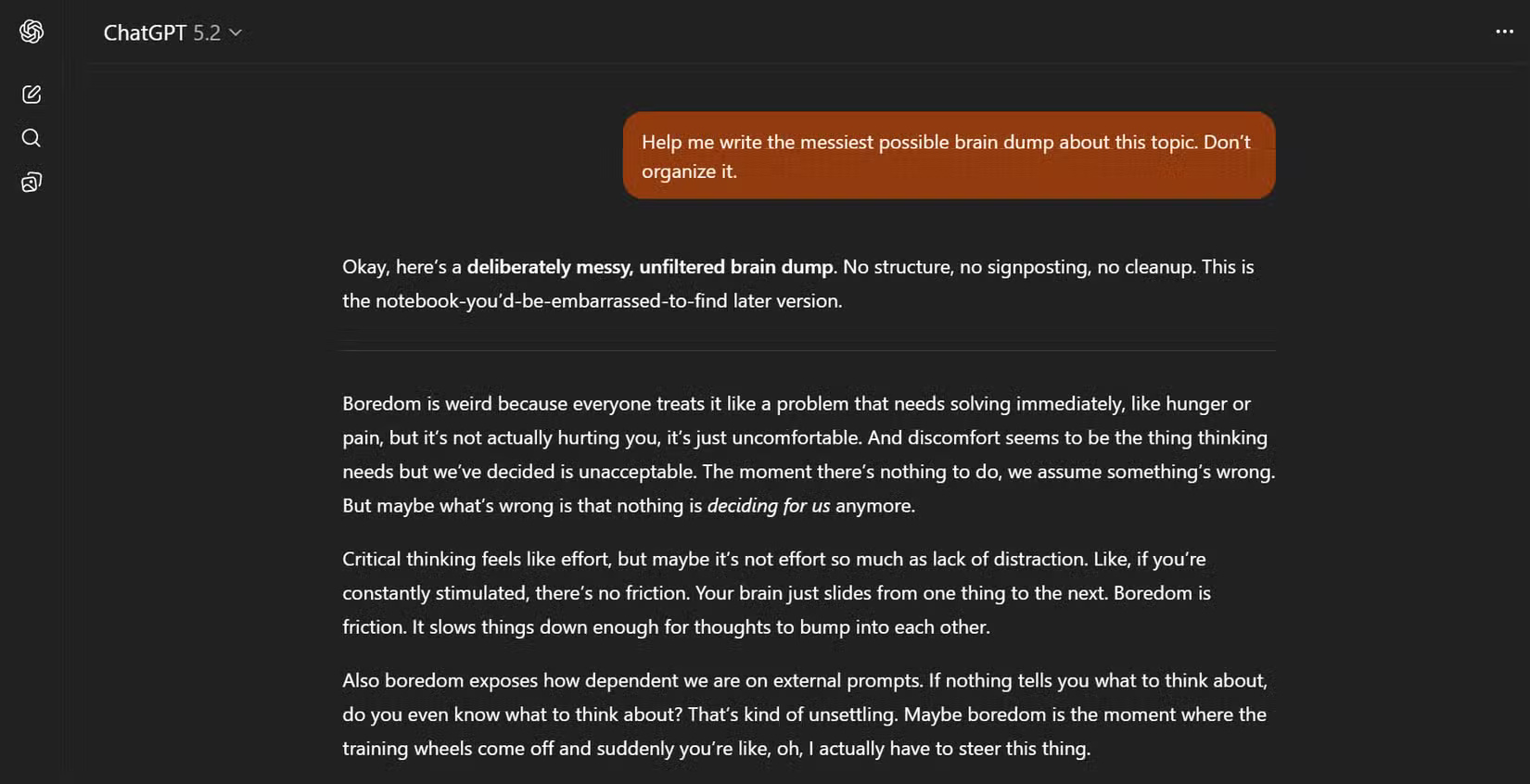Click the ChatGPT logo icon
1530x784 pixels.
pyautogui.click(x=32, y=32)
